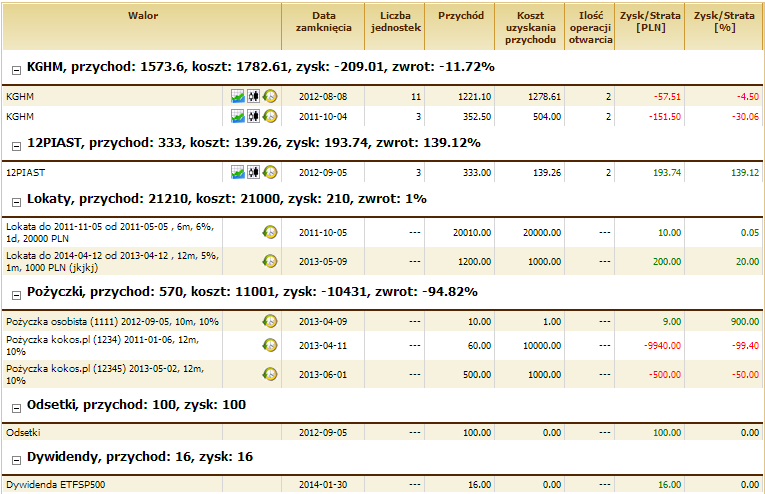Select the Dywidenda ETFSP500 row
Image resolution: width=765 pixels, height=494 pixels.
point(382,485)
